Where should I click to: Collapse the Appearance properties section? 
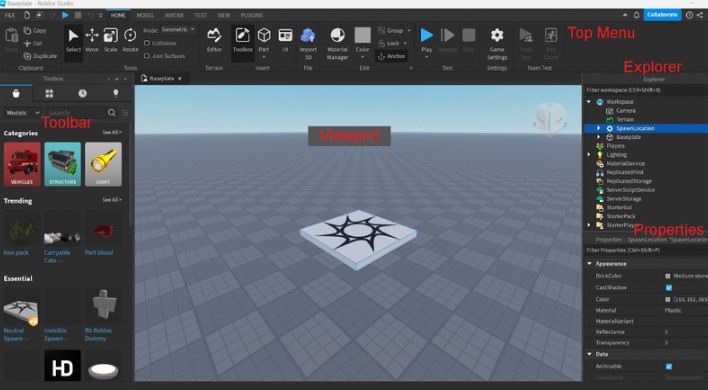pos(589,264)
